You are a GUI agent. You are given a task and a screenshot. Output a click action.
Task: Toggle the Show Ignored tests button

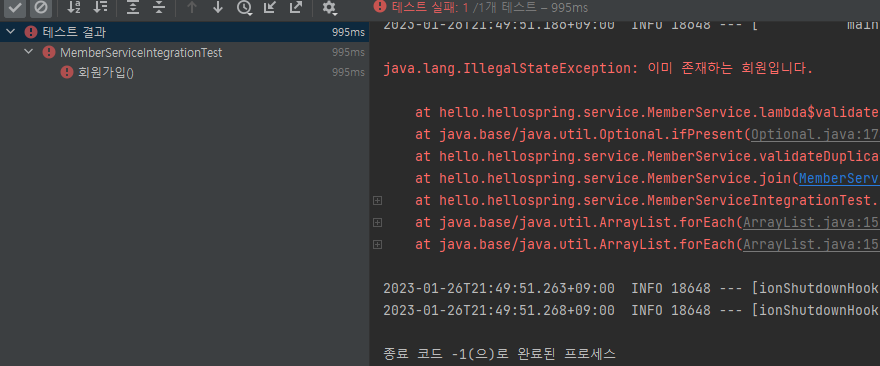[40, 7]
